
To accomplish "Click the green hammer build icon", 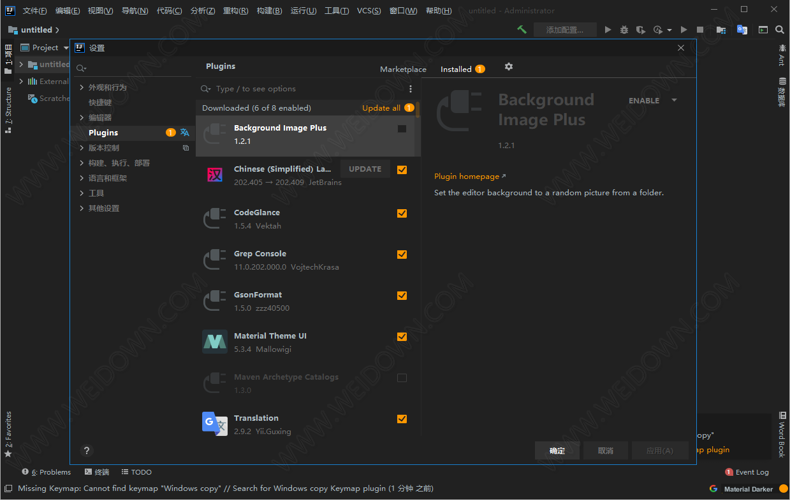I will 521,30.
